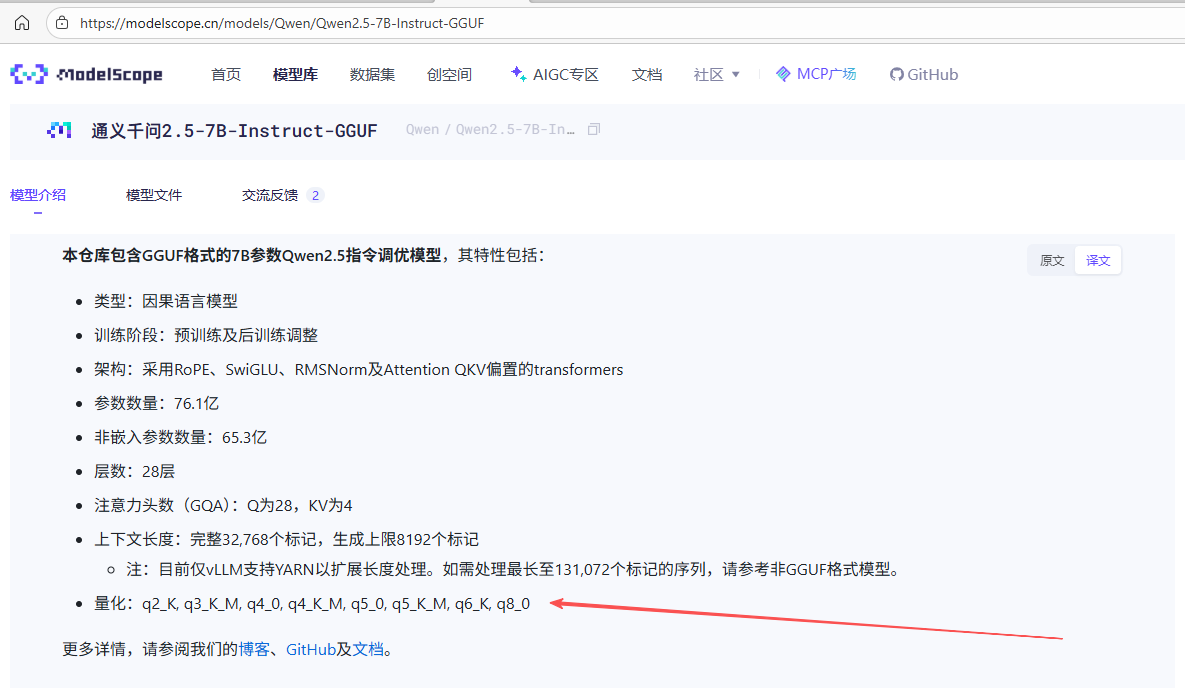Screen dimensions: 1185x688
Task: Click the vLLM YARN note line
Action: [515, 569]
